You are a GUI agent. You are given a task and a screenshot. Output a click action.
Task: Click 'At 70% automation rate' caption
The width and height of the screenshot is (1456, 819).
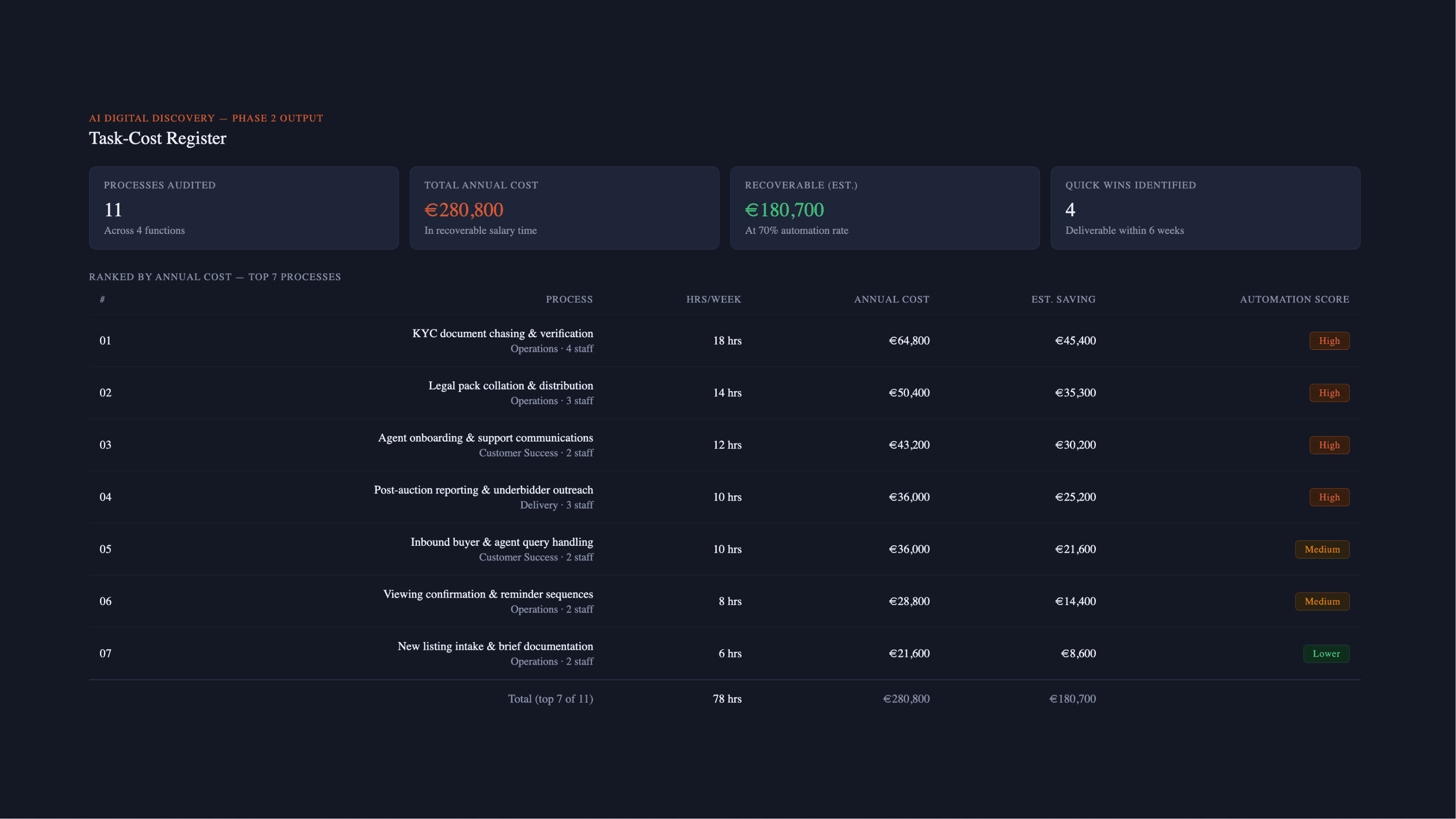tap(796, 230)
